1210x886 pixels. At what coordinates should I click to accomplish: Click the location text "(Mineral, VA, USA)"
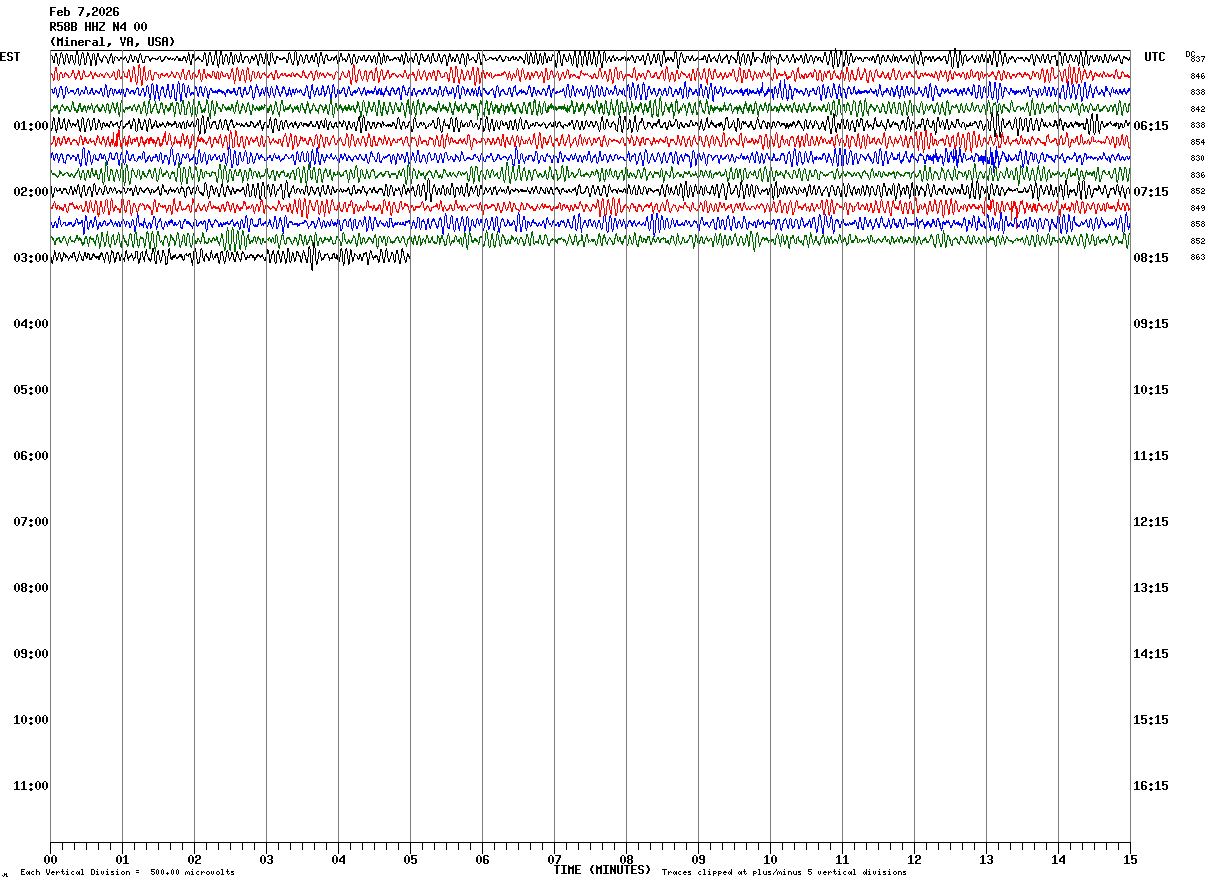(112, 42)
